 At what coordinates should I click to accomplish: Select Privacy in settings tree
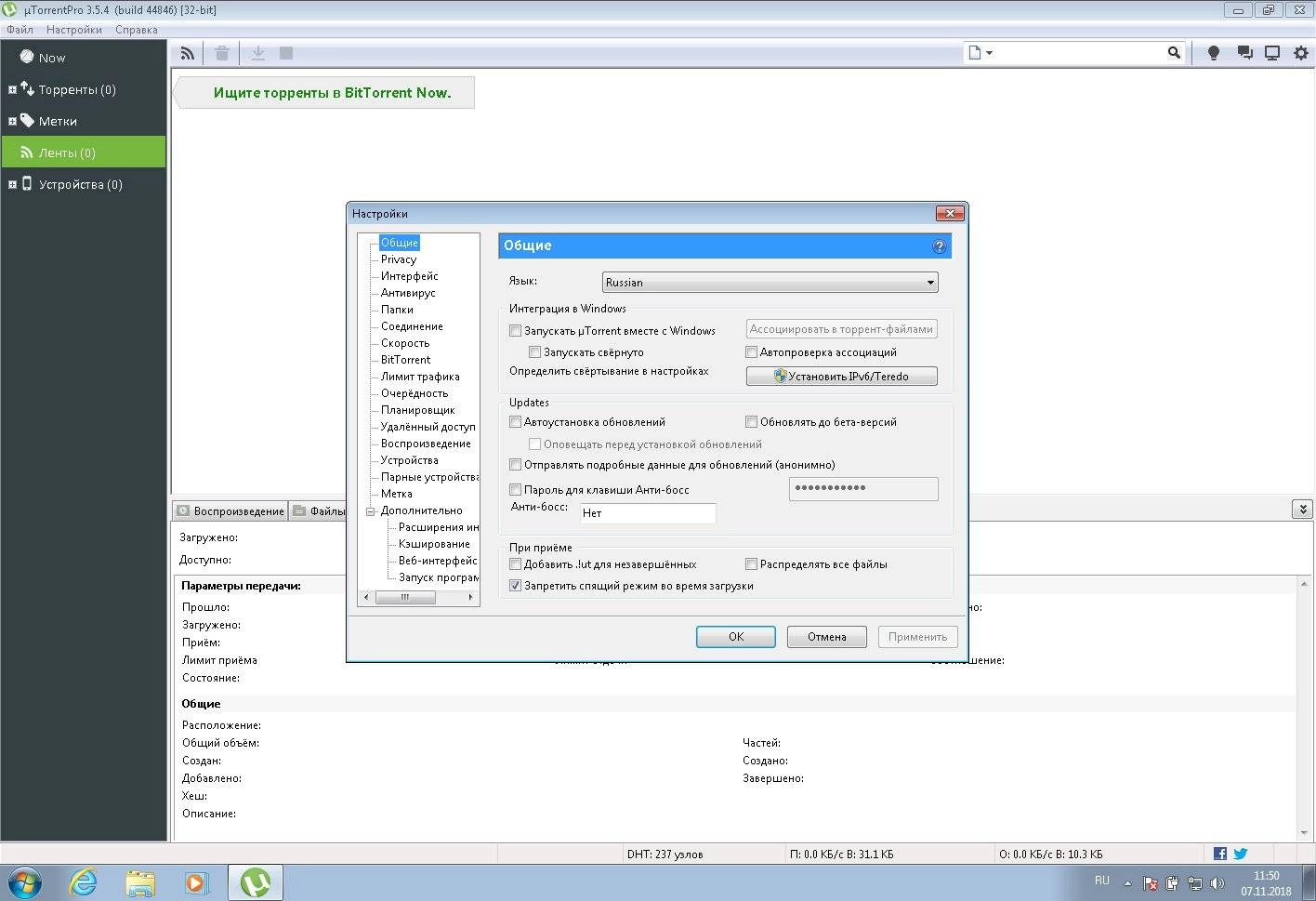[399, 259]
